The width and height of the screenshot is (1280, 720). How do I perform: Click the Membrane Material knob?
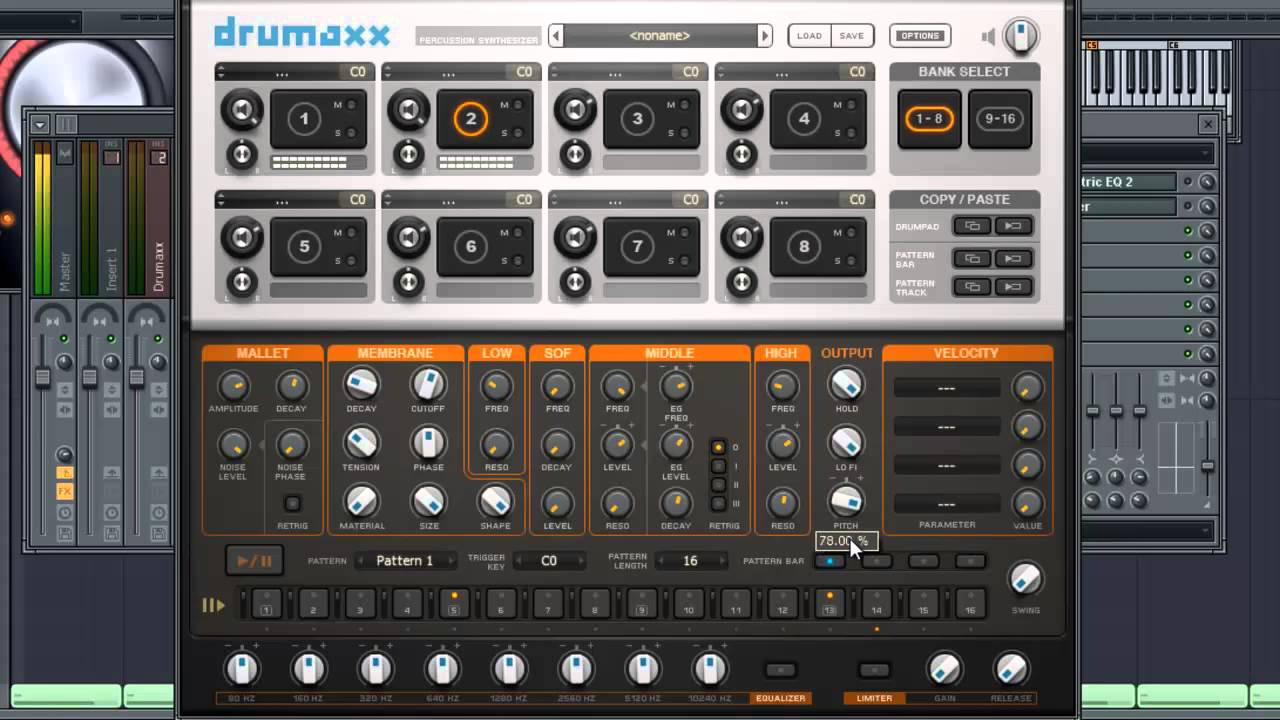click(361, 502)
